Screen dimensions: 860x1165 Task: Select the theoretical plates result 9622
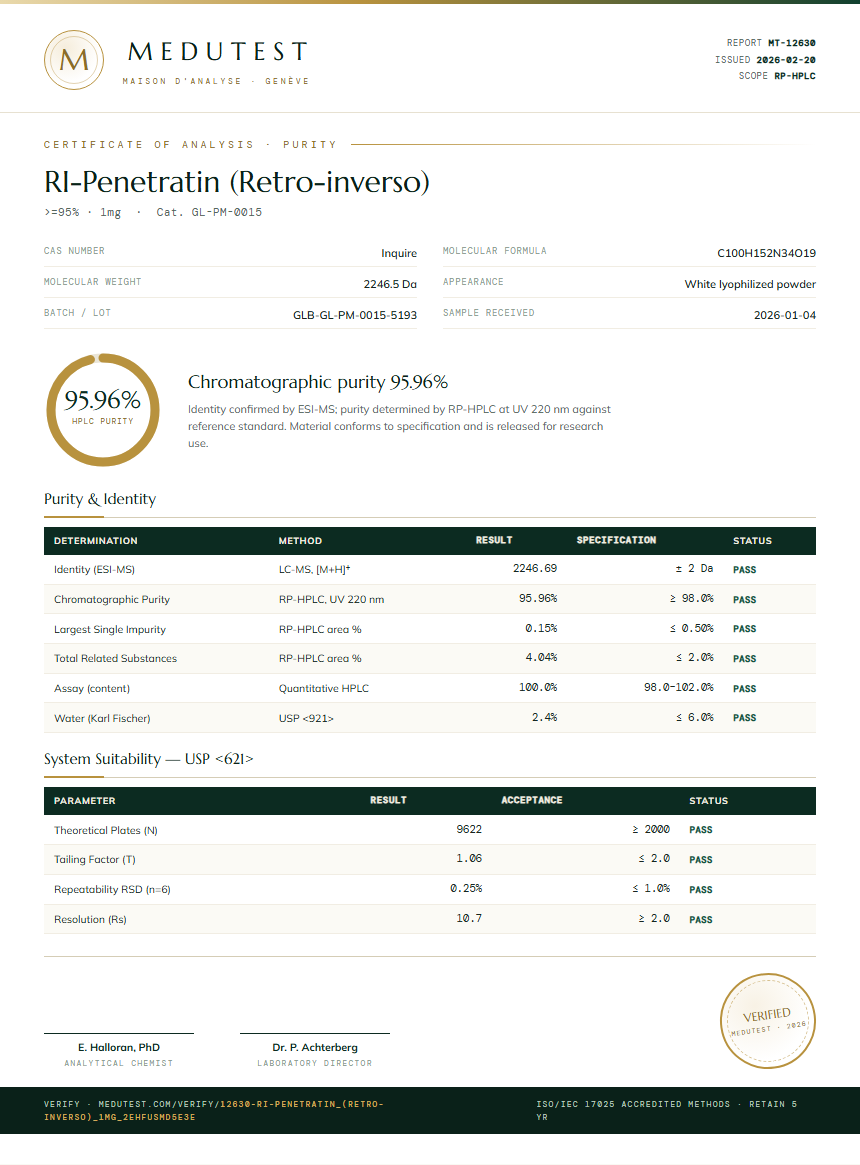(x=469, y=829)
